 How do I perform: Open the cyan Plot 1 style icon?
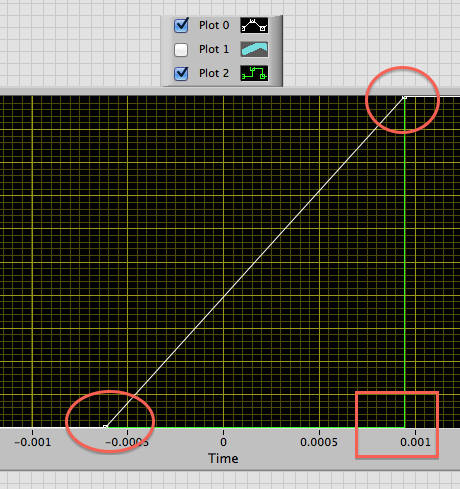[x=254, y=49]
